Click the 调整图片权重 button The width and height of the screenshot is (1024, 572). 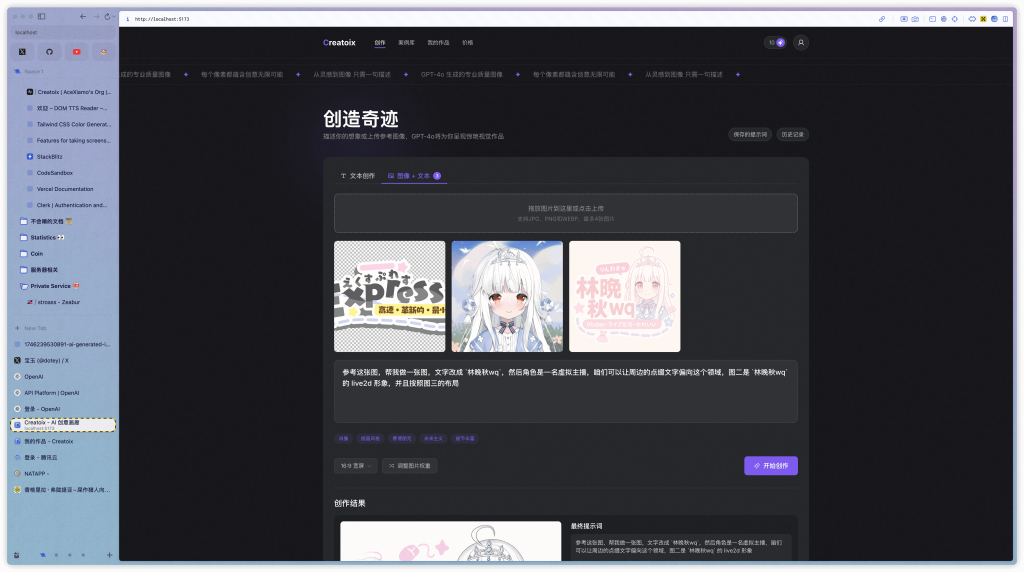[409, 466]
